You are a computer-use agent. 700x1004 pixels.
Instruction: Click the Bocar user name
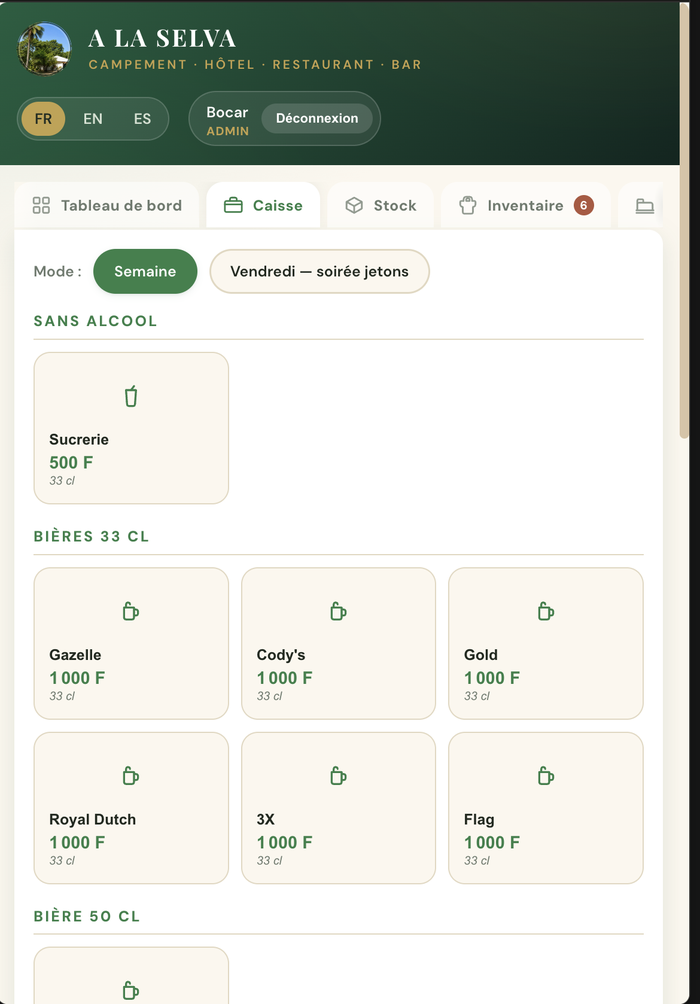pyautogui.click(x=227, y=112)
